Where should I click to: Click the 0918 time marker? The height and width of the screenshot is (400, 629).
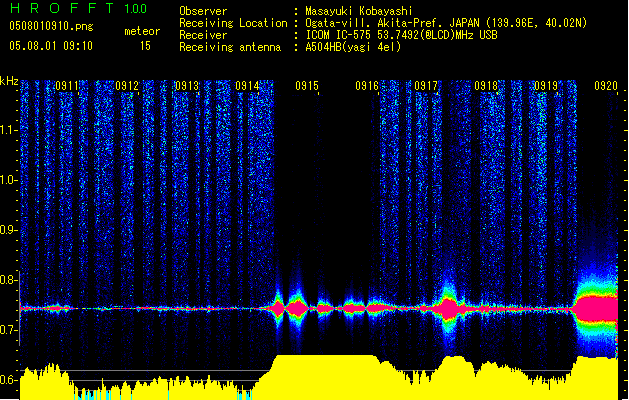click(x=486, y=86)
